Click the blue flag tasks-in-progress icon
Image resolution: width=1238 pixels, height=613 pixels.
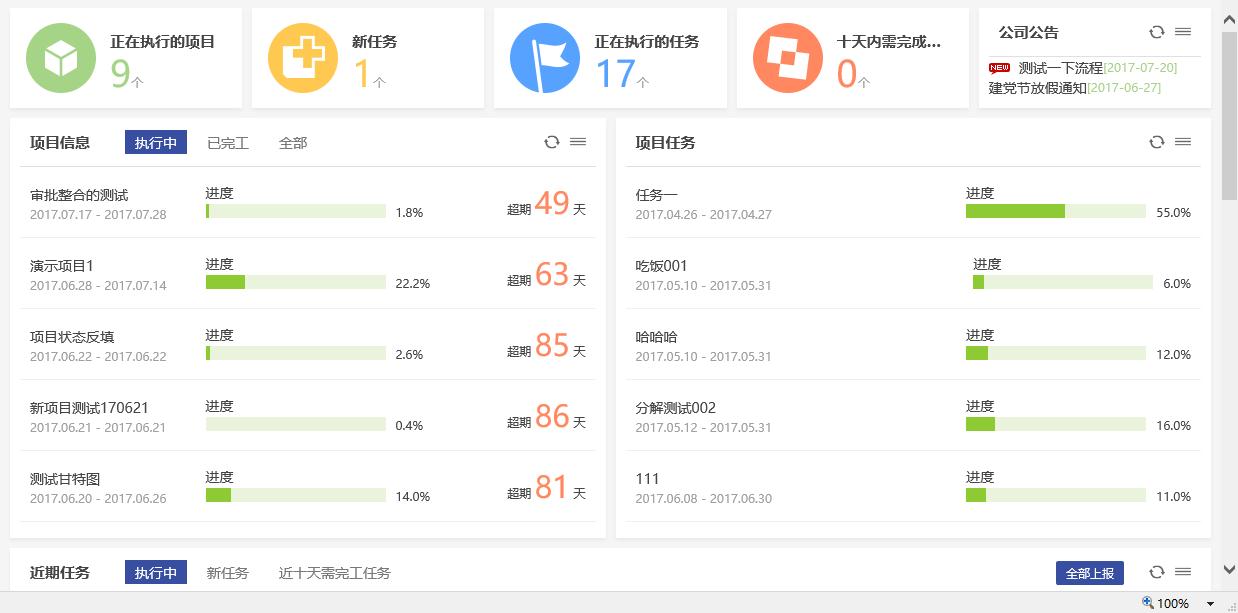[544, 58]
